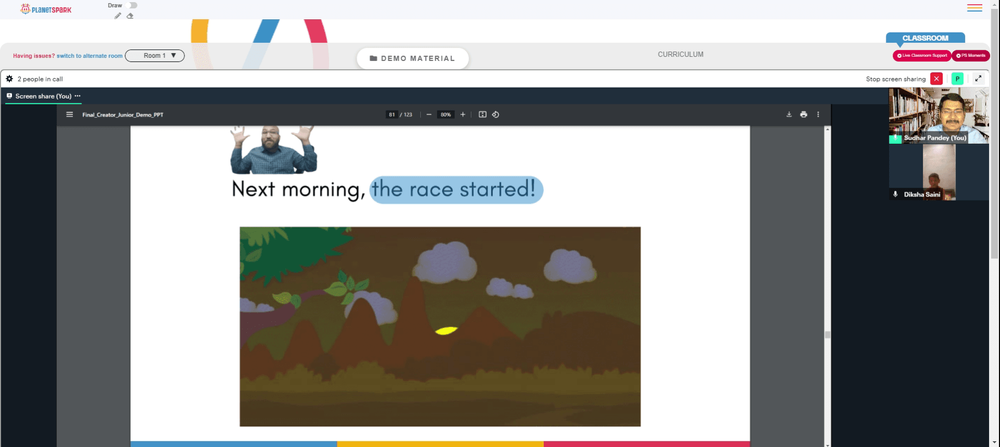Expand call to fullscreen
Image resolution: width=1000 pixels, height=447 pixels.
point(978,79)
